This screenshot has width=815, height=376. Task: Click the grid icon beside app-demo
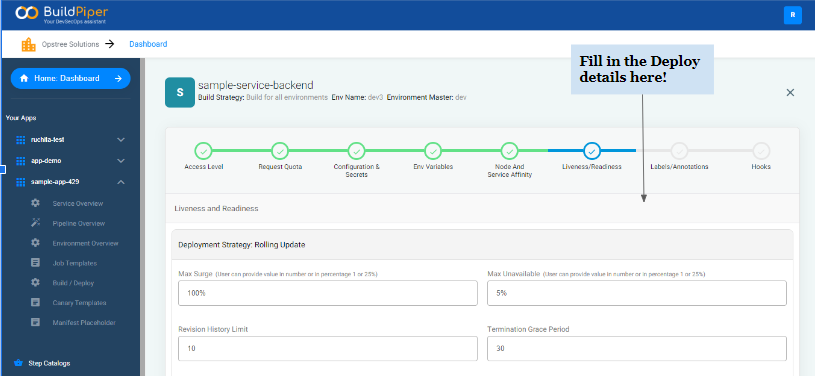click(20, 161)
